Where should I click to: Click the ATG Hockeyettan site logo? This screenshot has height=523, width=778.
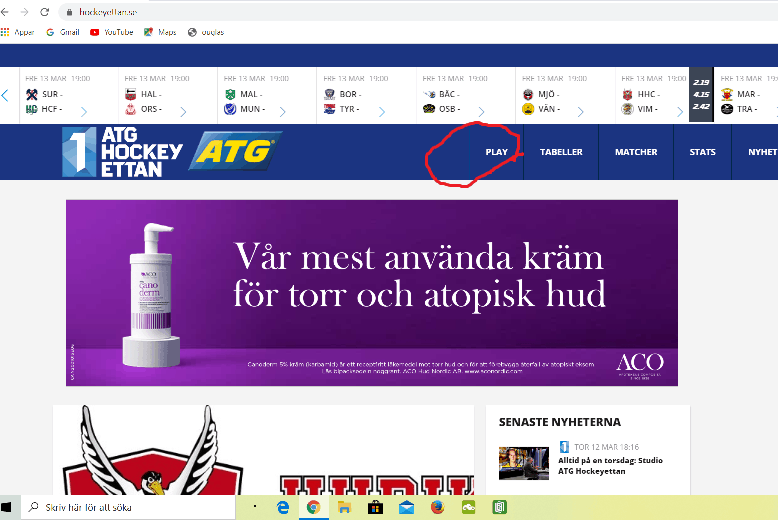122,152
